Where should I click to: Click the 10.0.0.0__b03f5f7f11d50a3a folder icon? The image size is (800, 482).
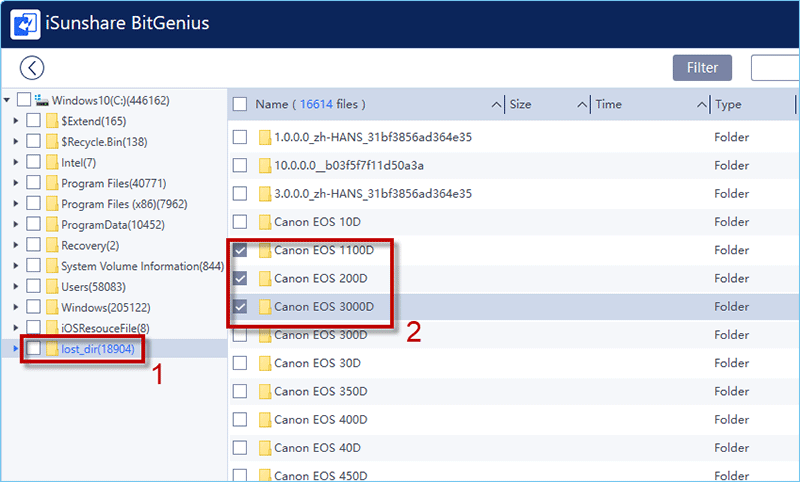point(265,165)
